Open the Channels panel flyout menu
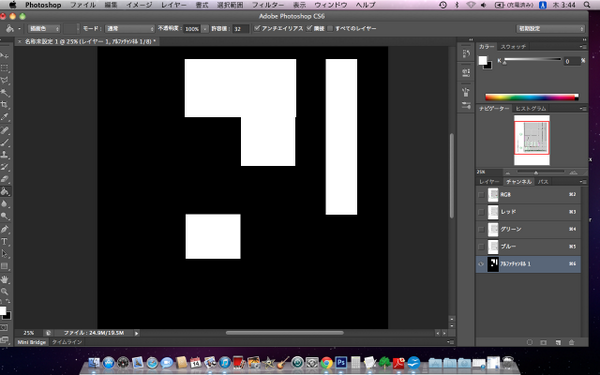The width and height of the screenshot is (600, 375). pos(583,182)
